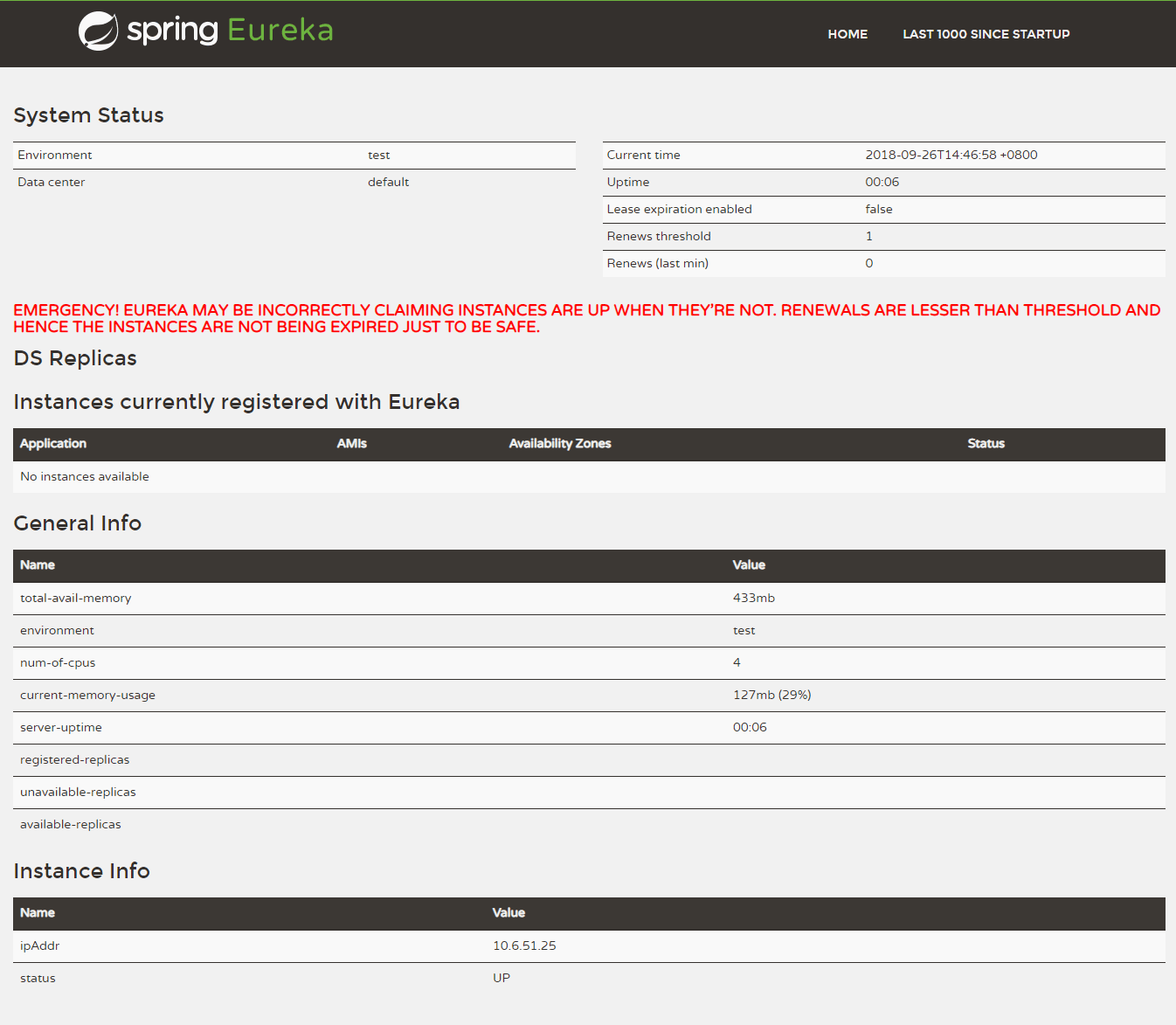
Task: Select the Renews threshold label
Action: 659,236
